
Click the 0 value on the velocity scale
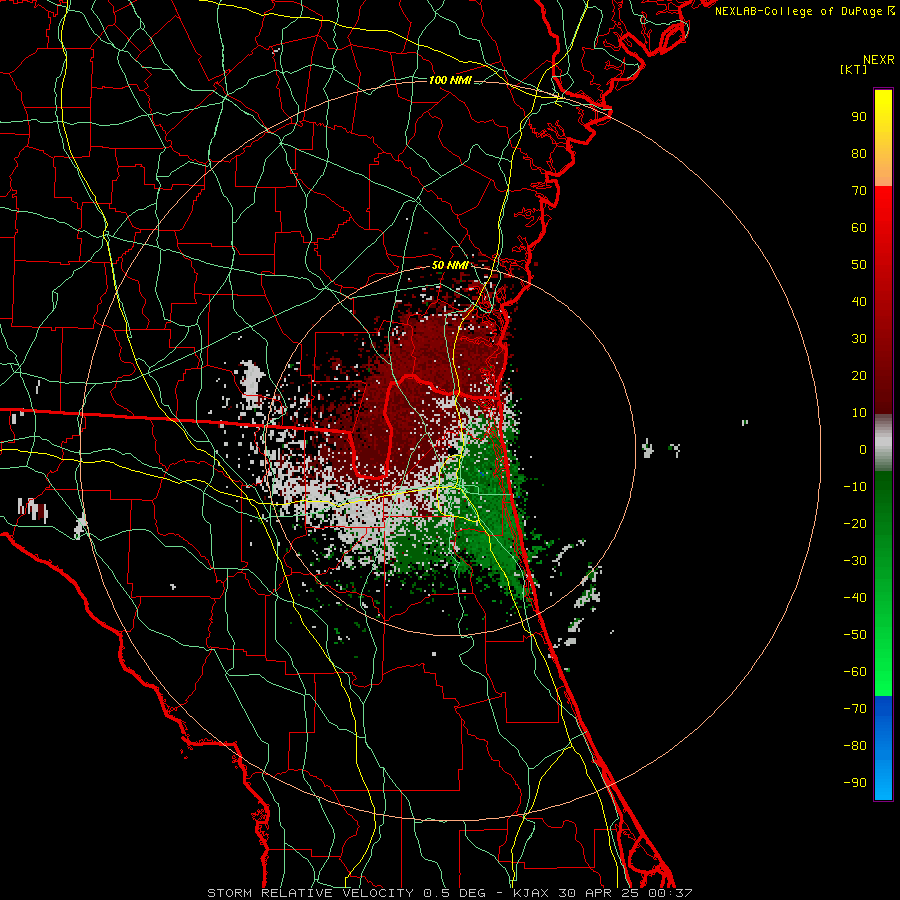click(x=863, y=450)
